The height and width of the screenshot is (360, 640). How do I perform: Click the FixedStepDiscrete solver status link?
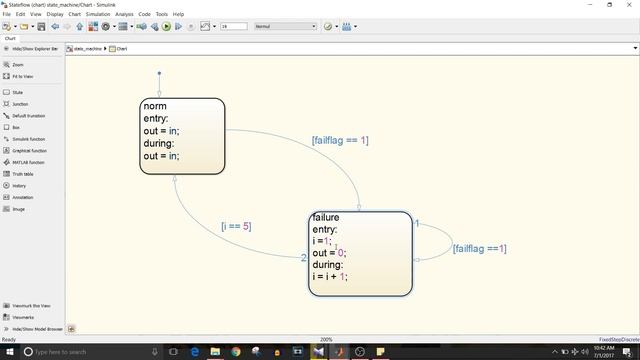619,340
